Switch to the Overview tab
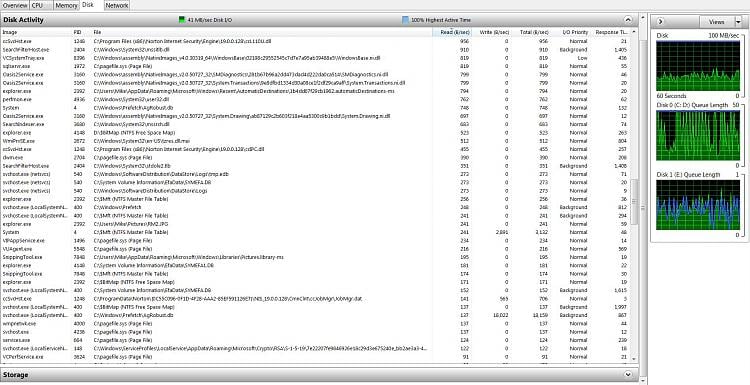Image resolution: width=750 pixels, height=385 pixels. (x=15, y=5)
